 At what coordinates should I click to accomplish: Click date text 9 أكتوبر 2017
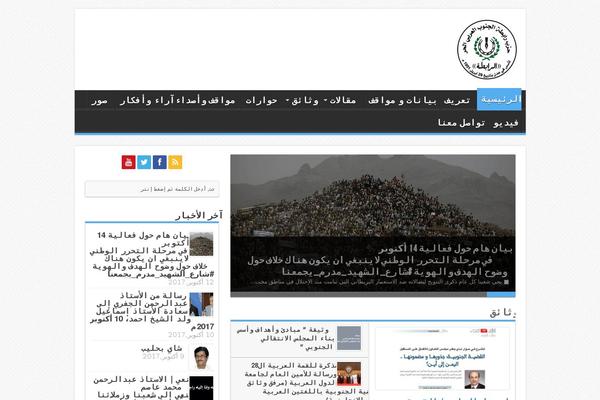(x=163, y=356)
